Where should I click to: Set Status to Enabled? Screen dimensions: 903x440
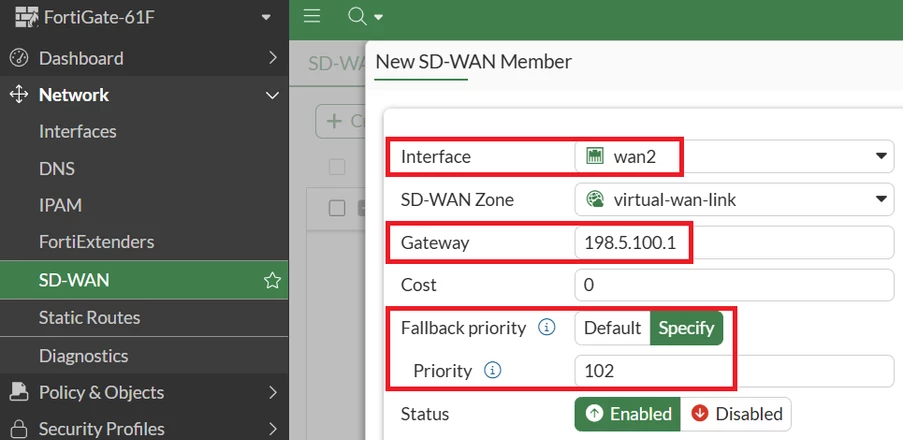pyautogui.click(x=628, y=414)
